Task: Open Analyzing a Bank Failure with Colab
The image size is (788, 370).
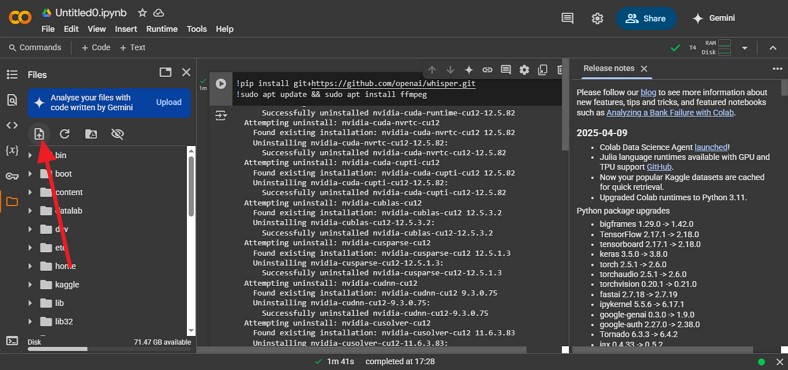Action: pyautogui.click(x=670, y=113)
